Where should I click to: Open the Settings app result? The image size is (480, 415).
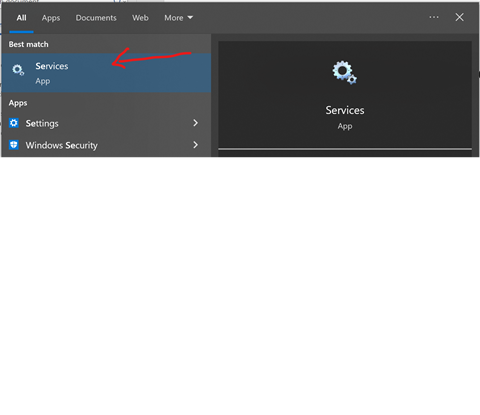tap(106, 123)
